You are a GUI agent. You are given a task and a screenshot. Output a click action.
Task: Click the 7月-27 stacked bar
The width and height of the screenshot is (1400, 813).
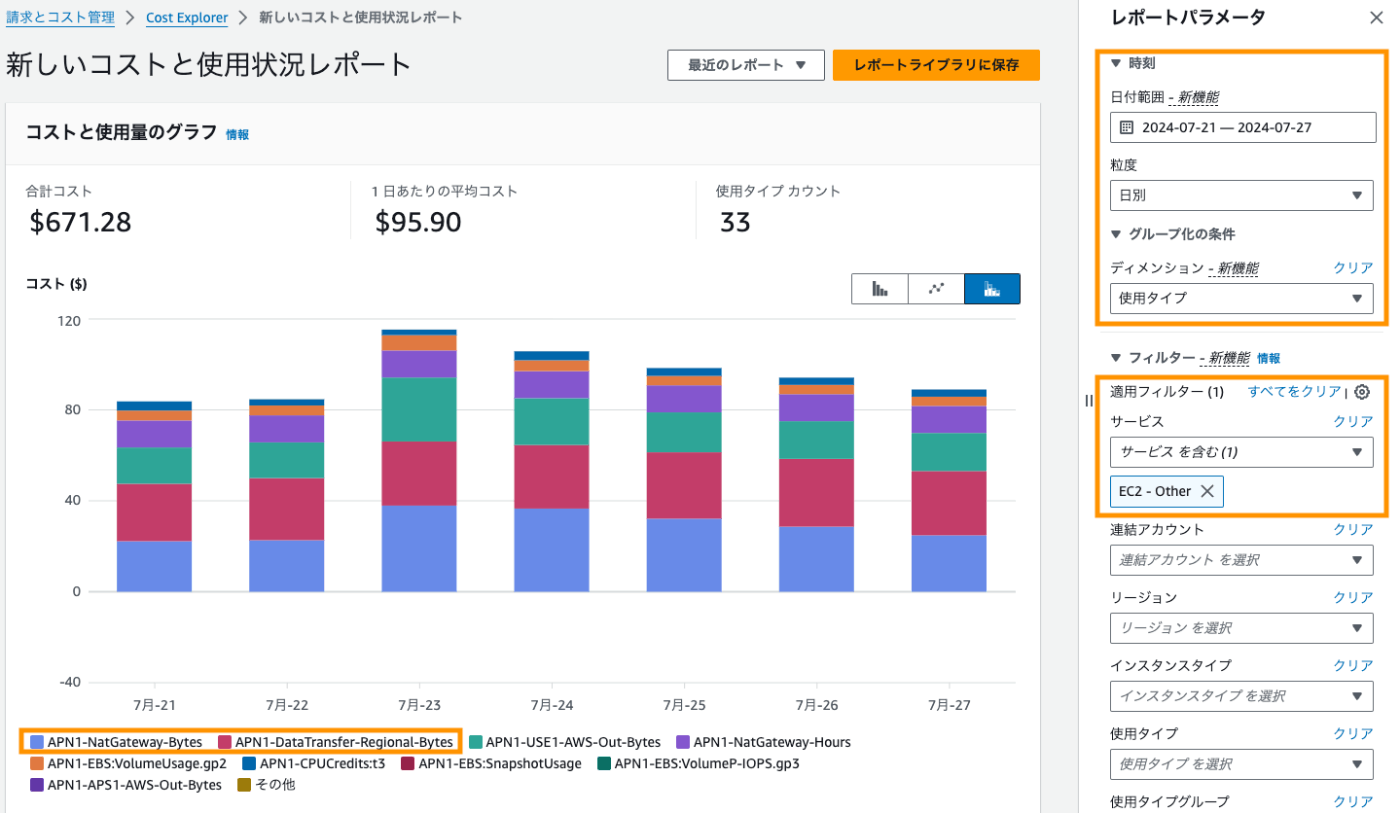[949, 490]
